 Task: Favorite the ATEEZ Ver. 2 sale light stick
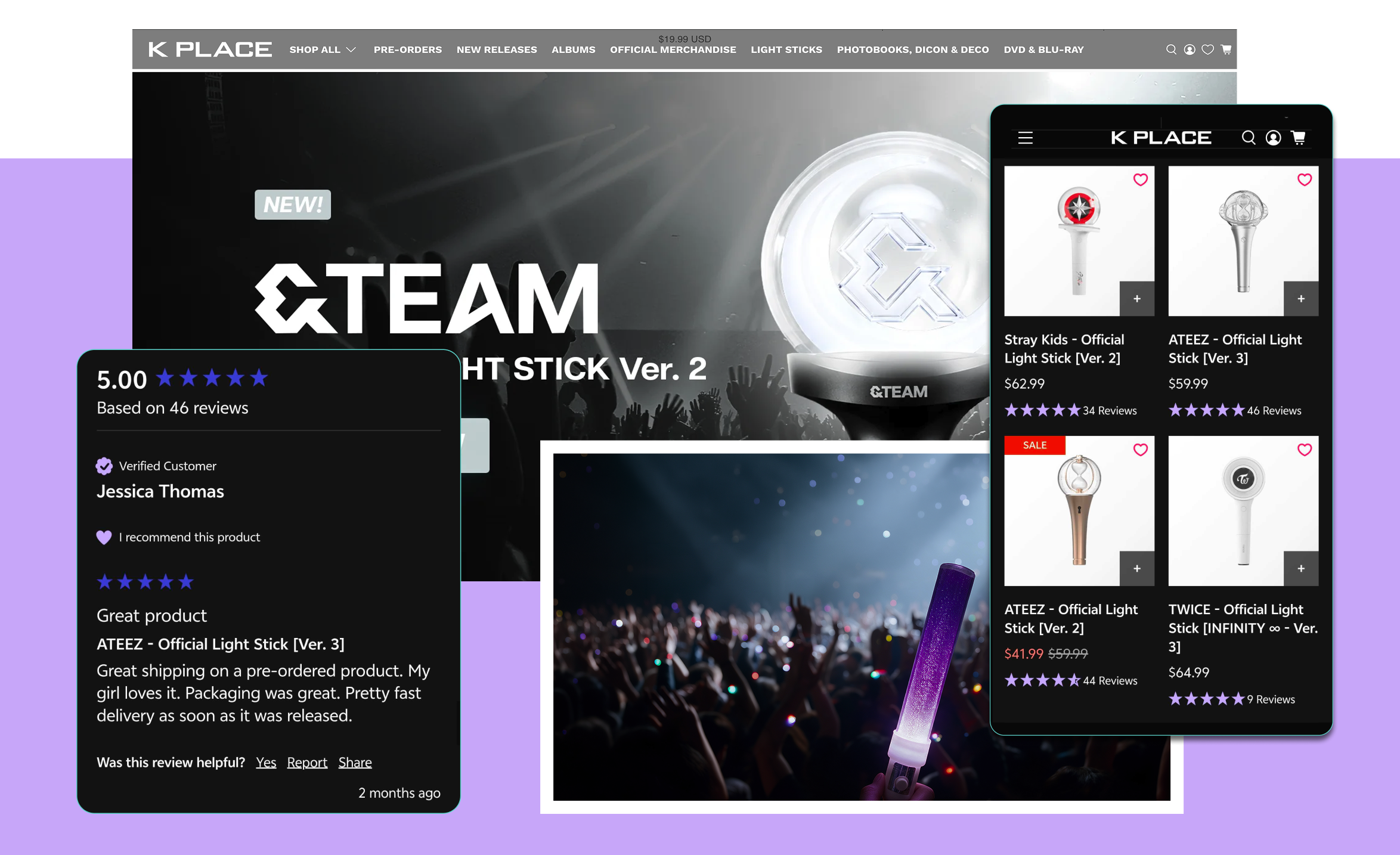point(1140,450)
